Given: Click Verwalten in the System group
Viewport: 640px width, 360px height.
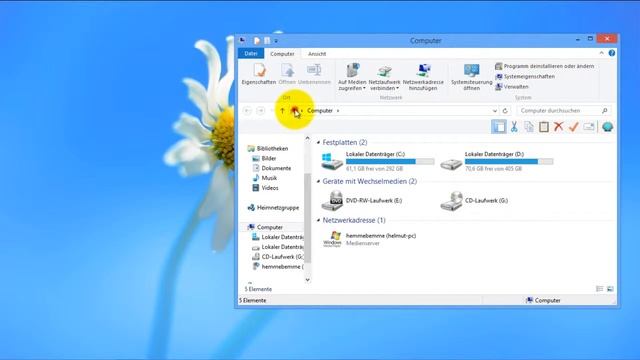Looking at the screenshot, I should (512, 87).
